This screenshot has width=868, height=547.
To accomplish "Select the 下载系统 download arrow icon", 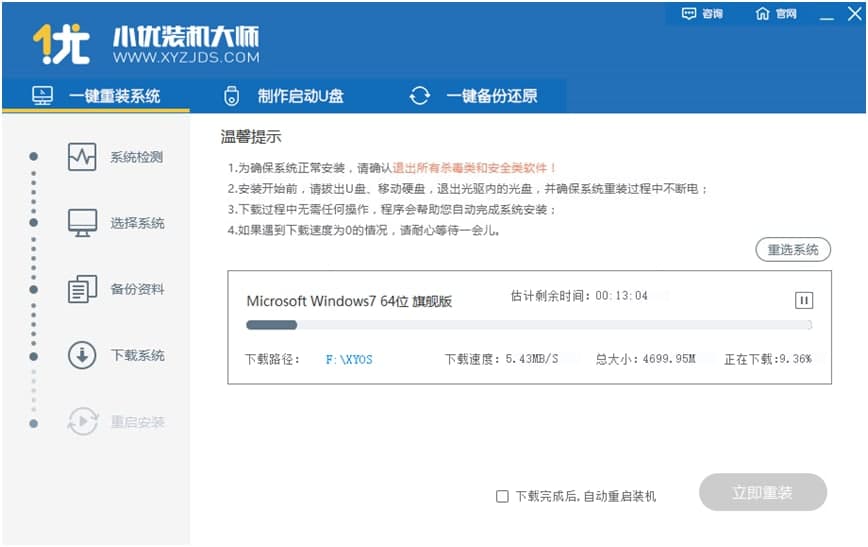I will coord(82,355).
